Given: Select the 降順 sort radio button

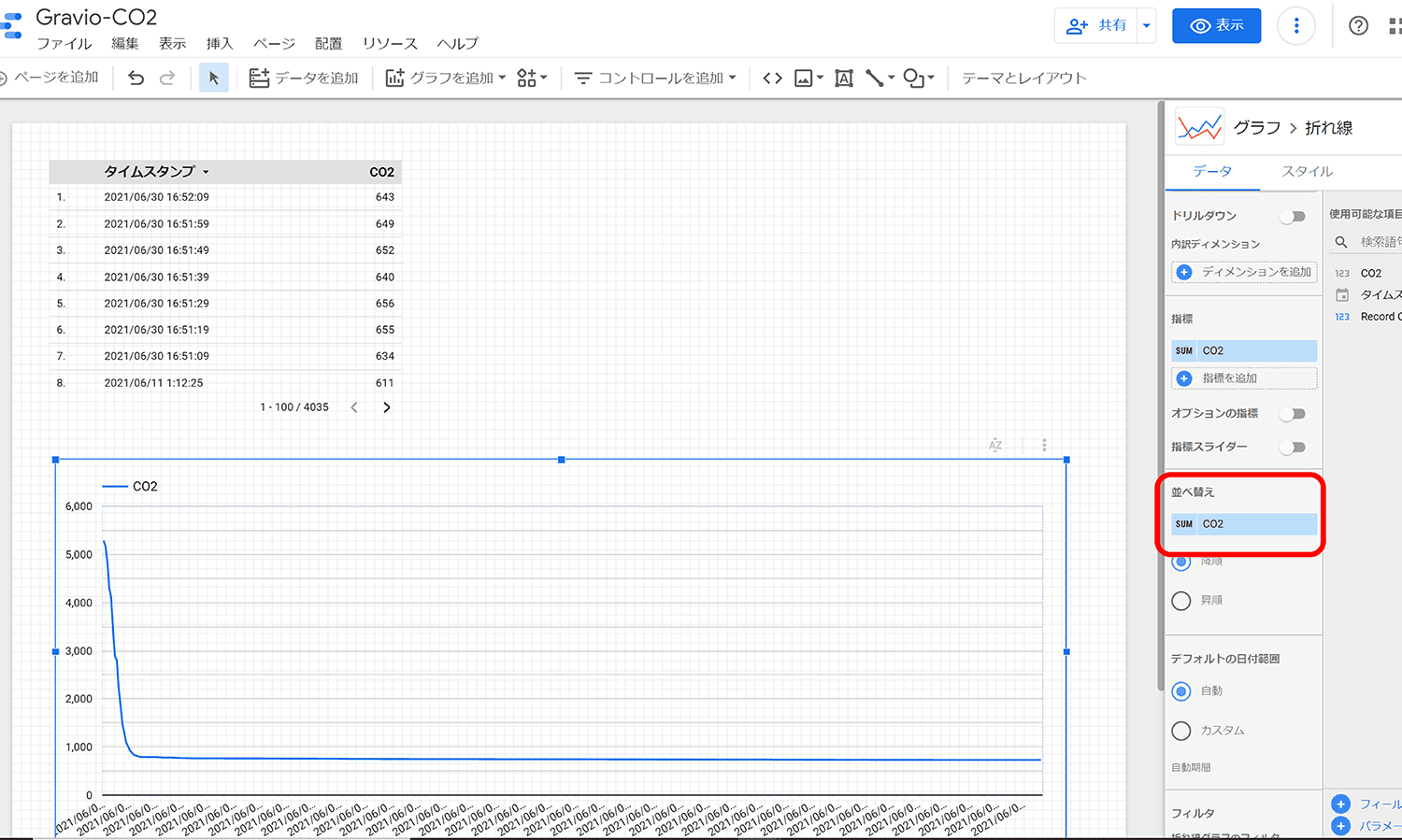Looking at the screenshot, I should click(x=1181, y=562).
